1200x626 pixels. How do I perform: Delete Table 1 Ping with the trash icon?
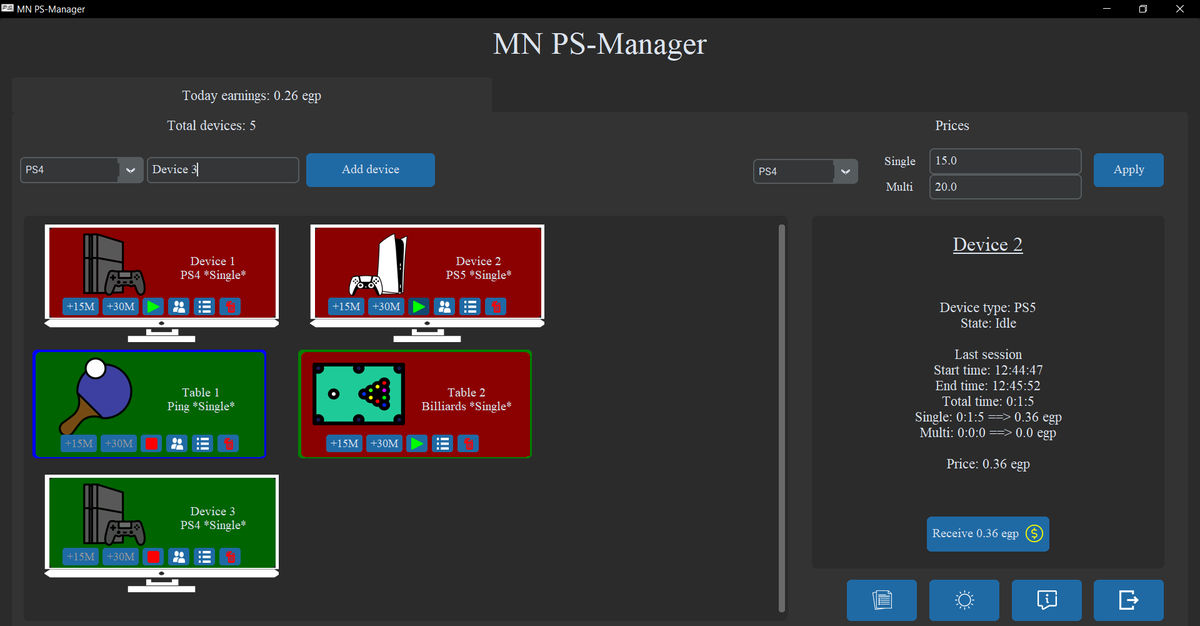[227, 443]
